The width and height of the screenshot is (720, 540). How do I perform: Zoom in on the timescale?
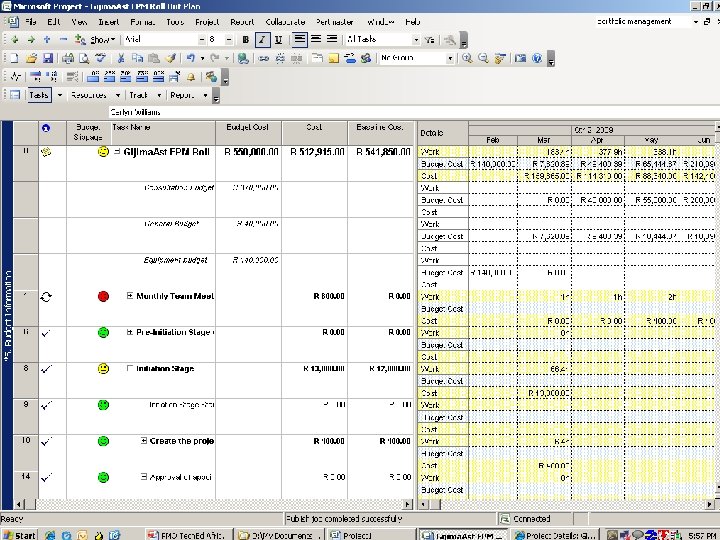pyautogui.click(x=467, y=58)
